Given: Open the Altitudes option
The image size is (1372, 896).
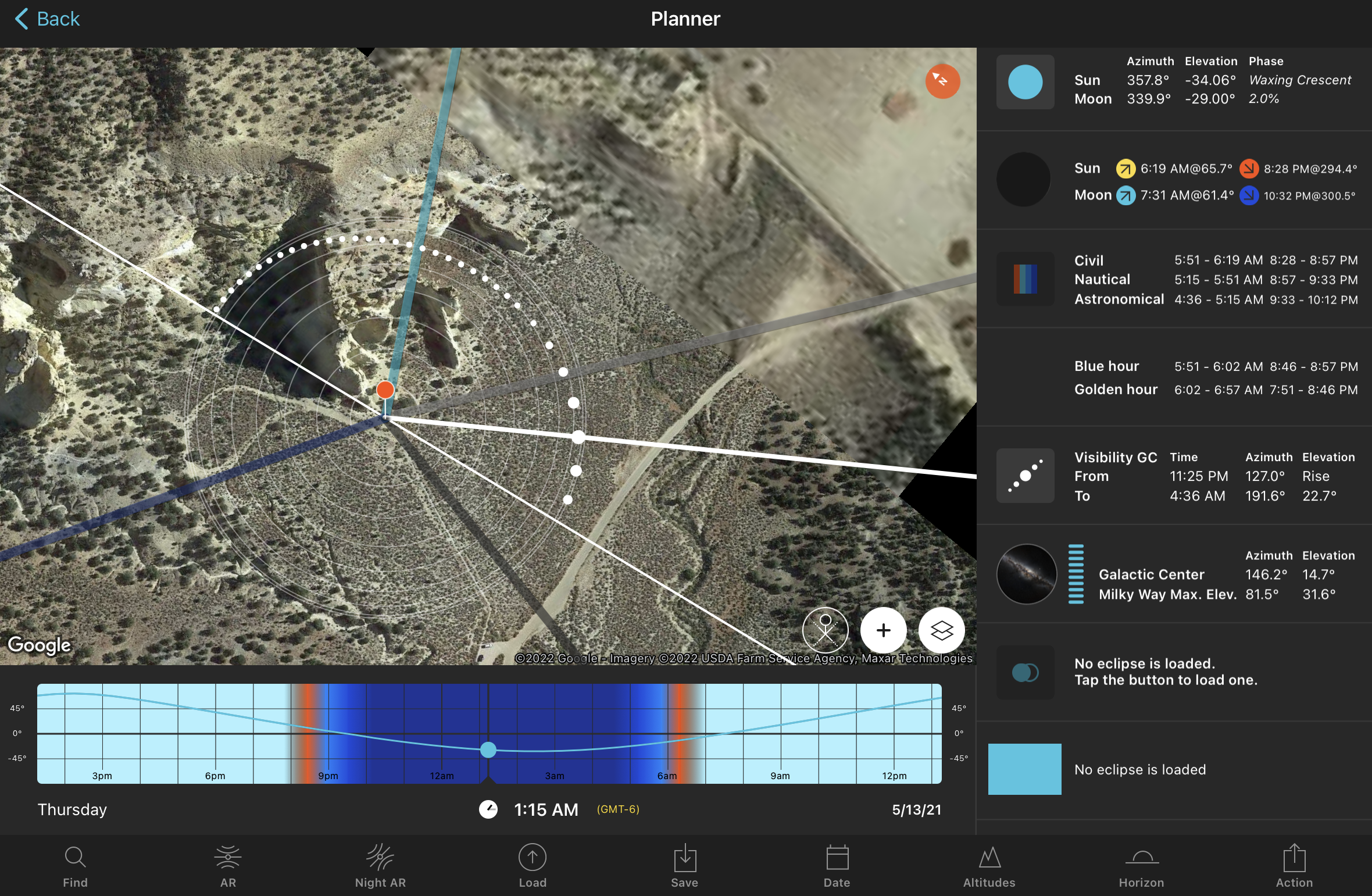Looking at the screenshot, I should coord(989,866).
